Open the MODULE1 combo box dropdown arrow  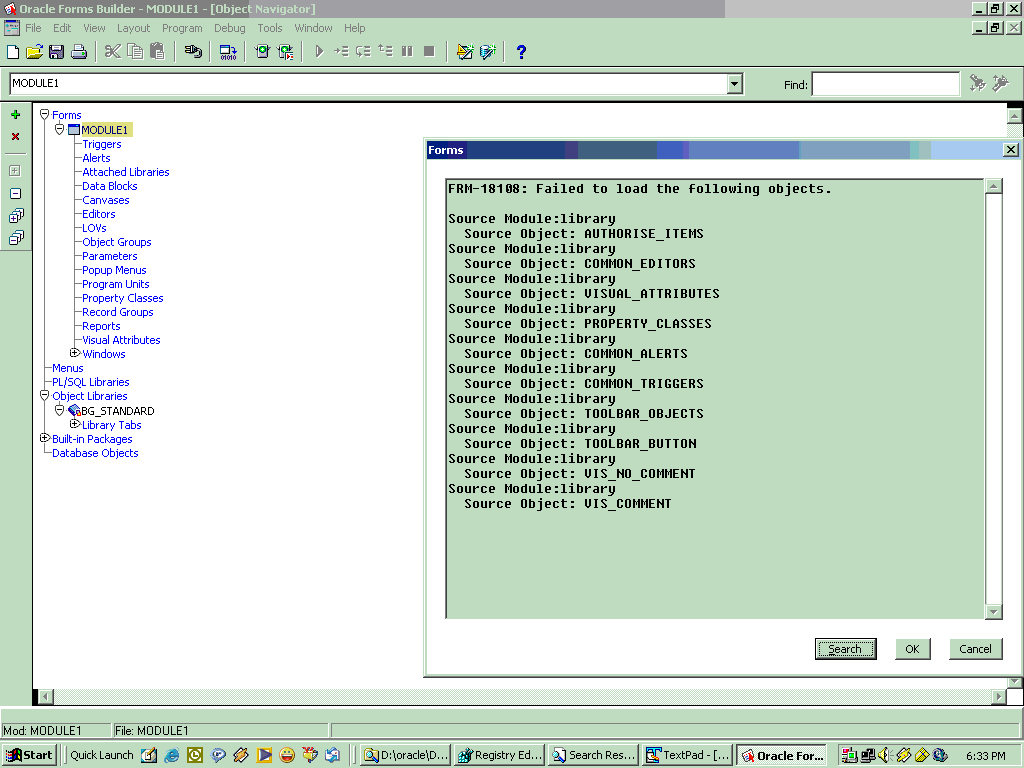click(x=735, y=84)
